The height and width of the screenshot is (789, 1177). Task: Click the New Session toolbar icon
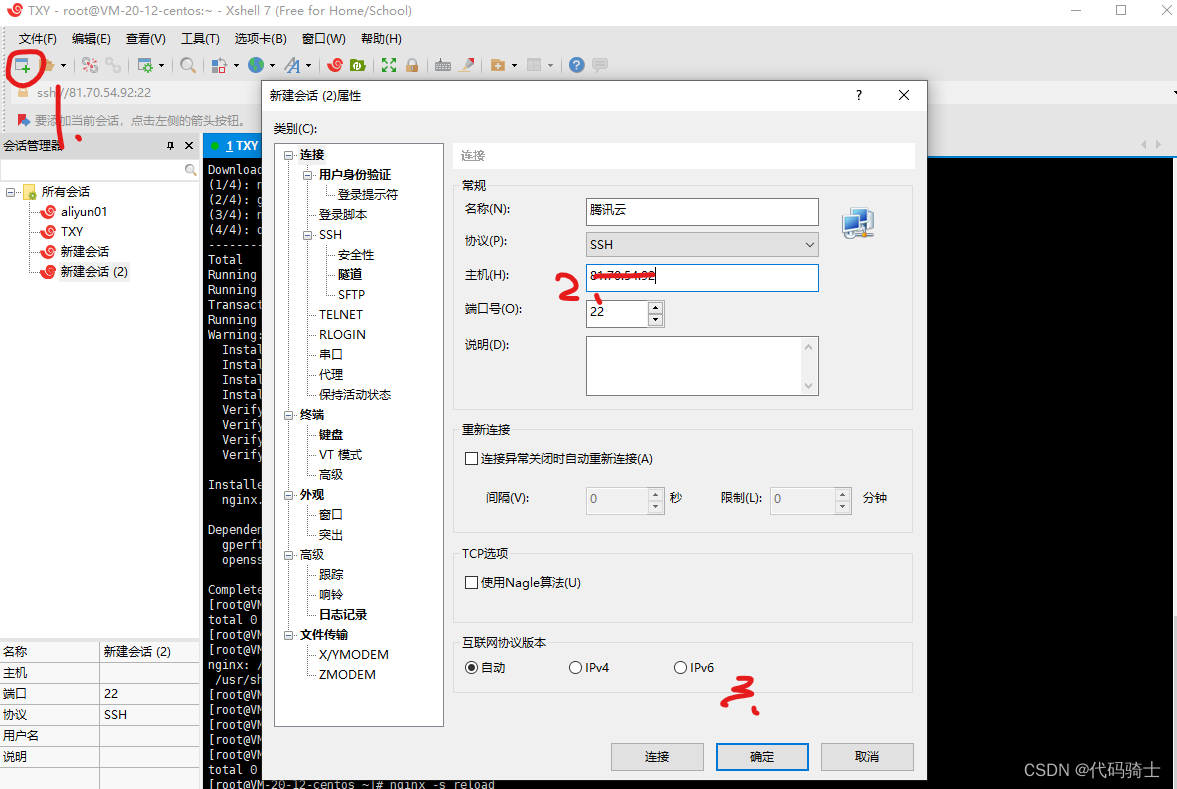tap(23, 65)
